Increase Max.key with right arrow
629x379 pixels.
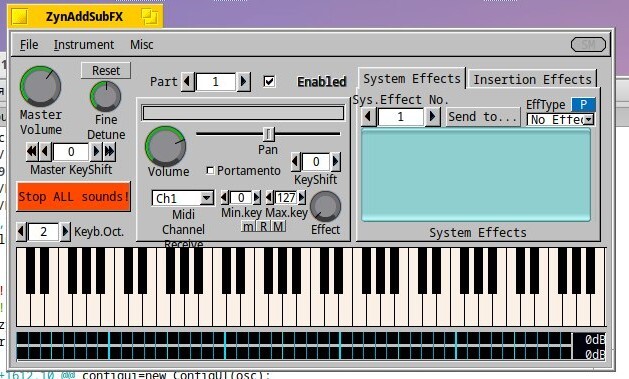[x=302, y=197]
